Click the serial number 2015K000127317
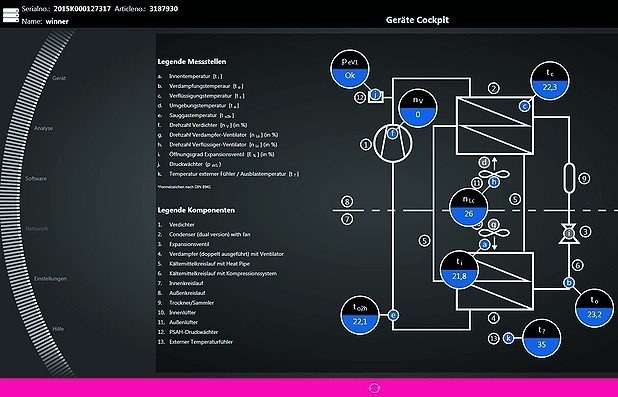The height and width of the screenshot is (397, 618). (82, 8)
